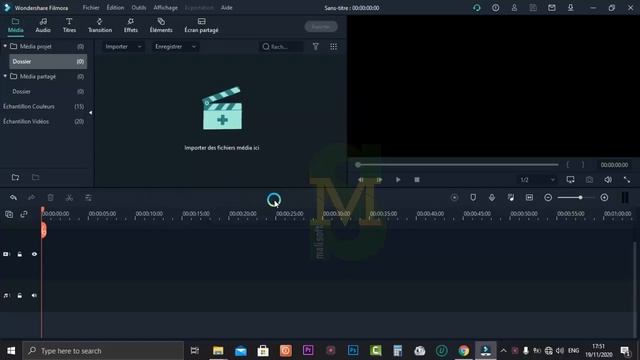
Task: Click the render preview icon
Action: tap(454, 198)
